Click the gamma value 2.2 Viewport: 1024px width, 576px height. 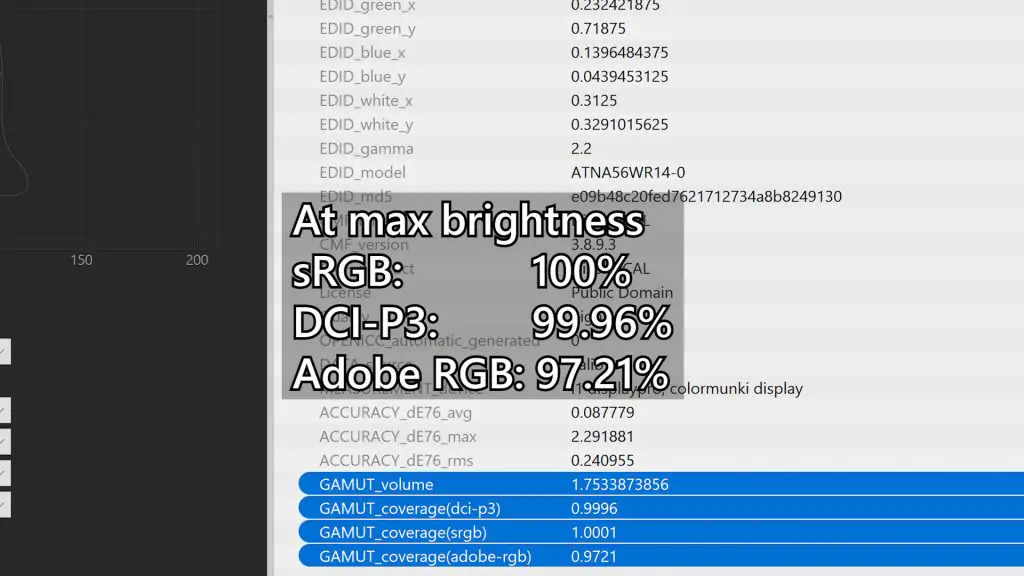point(581,149)
